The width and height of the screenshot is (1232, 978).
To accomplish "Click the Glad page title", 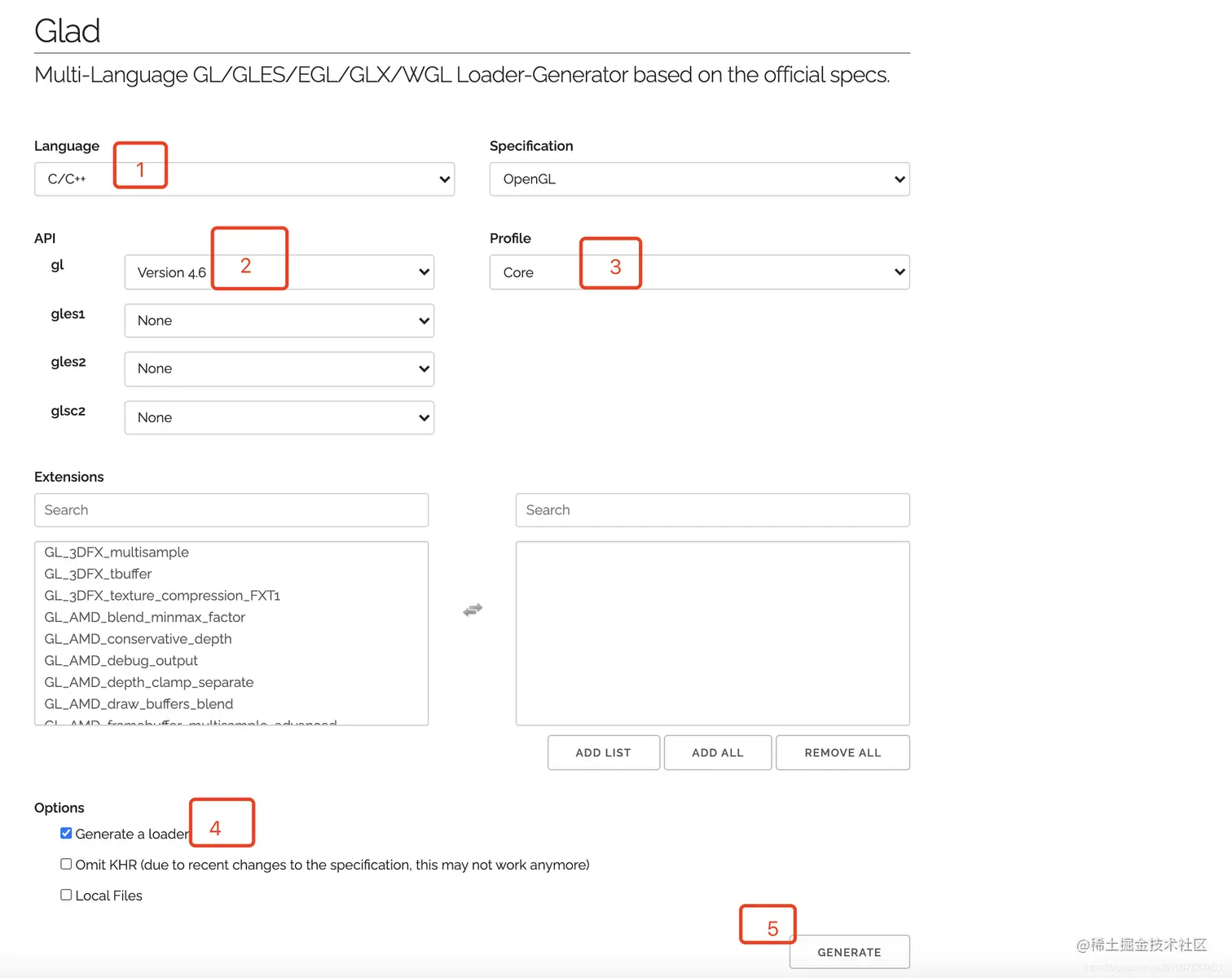I will click(68, 31).
